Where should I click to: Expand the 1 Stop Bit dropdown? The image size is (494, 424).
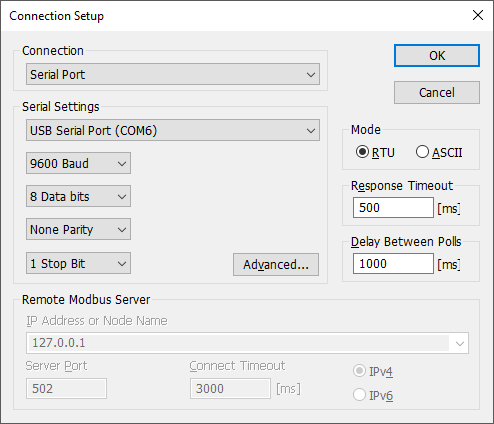(x=78, y=263)
